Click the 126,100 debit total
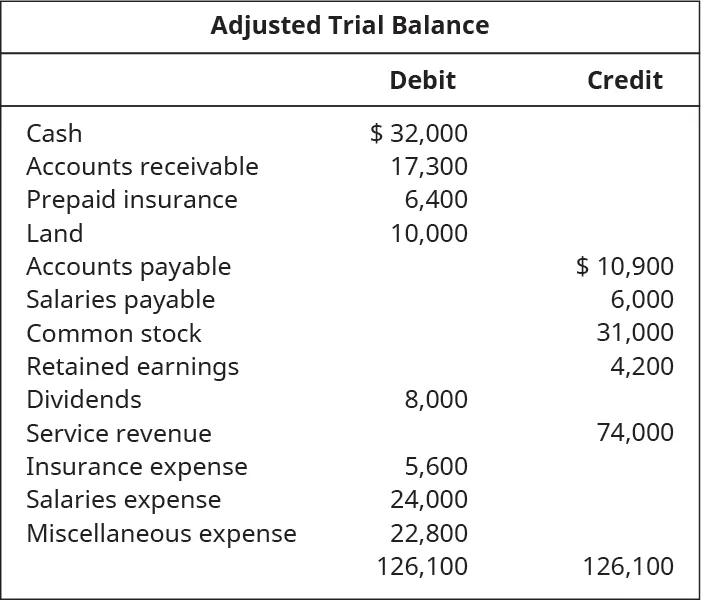701x601 pixels. tap(422, 566)
